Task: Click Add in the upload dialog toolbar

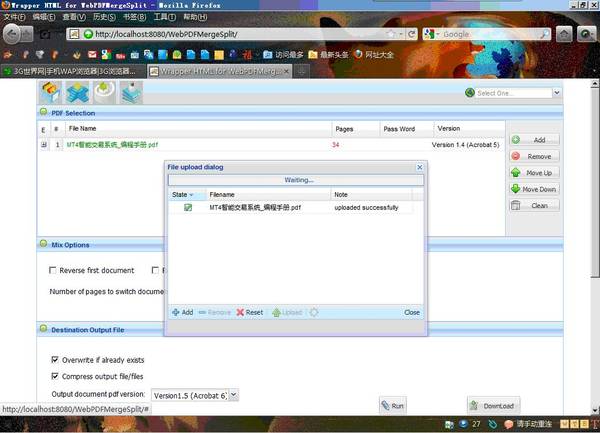Action: [x=182, y=313]
